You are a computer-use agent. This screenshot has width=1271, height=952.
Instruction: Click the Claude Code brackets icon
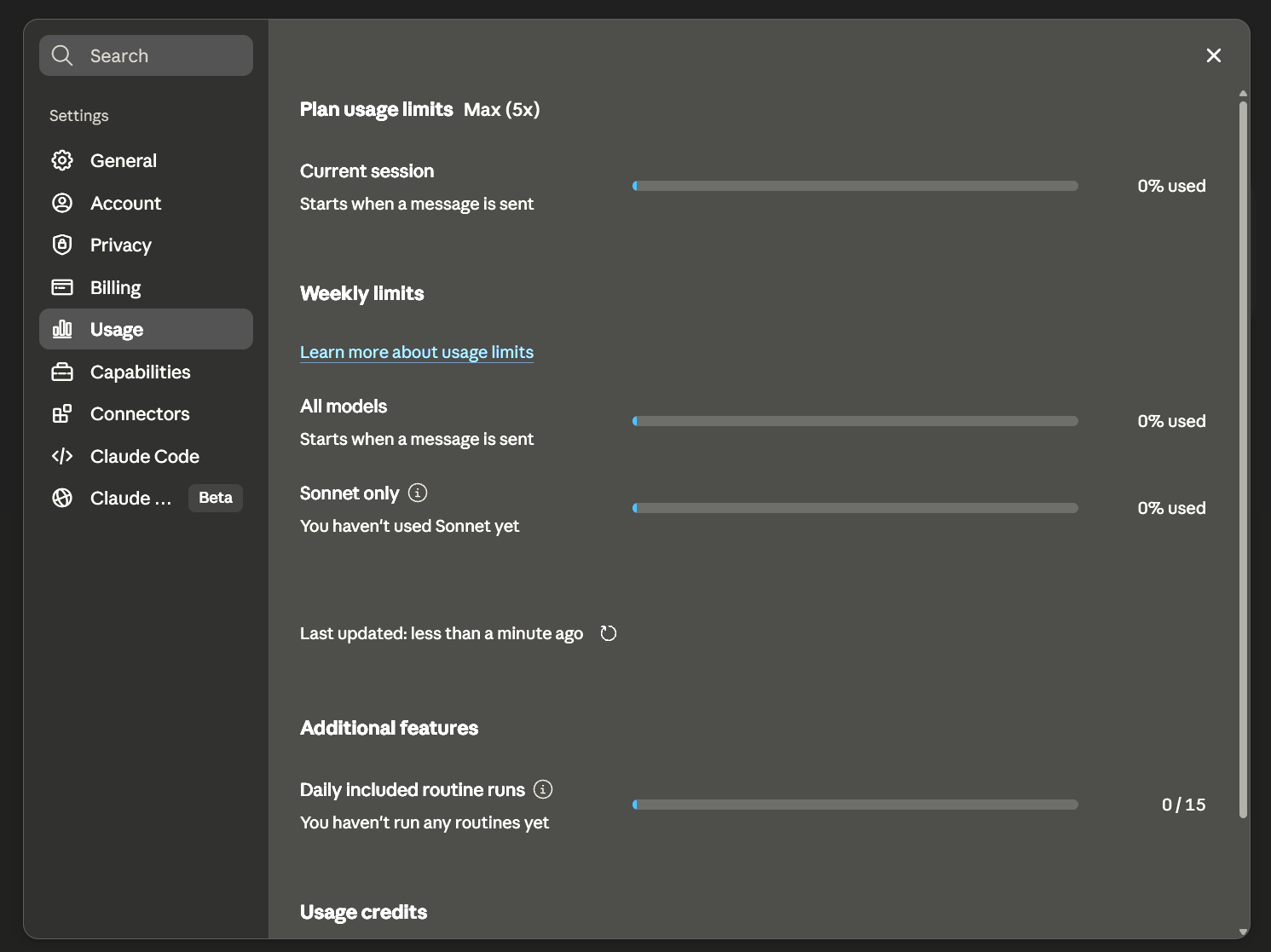(62, 456)
